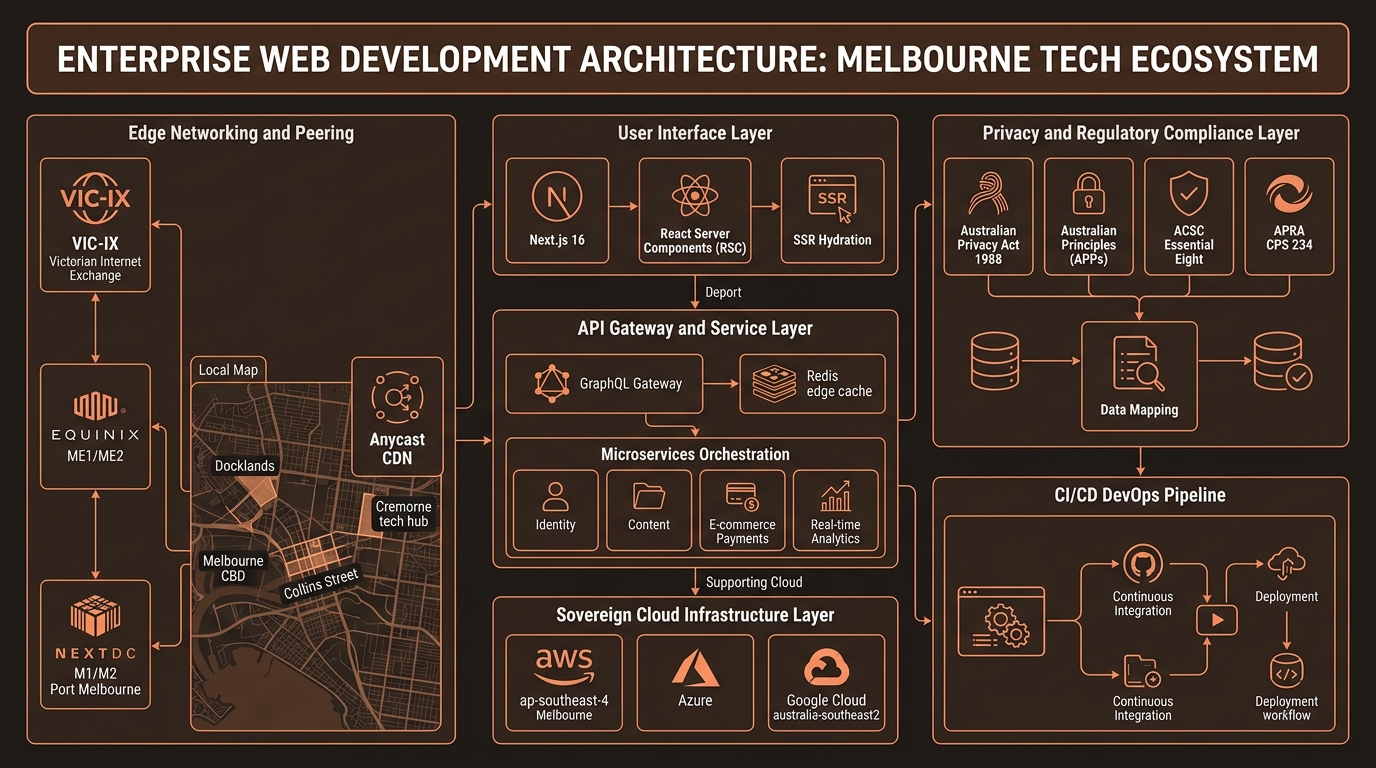Click the Sovereign Cloud Infrastructure Layer heading

[x=695, y=615]
